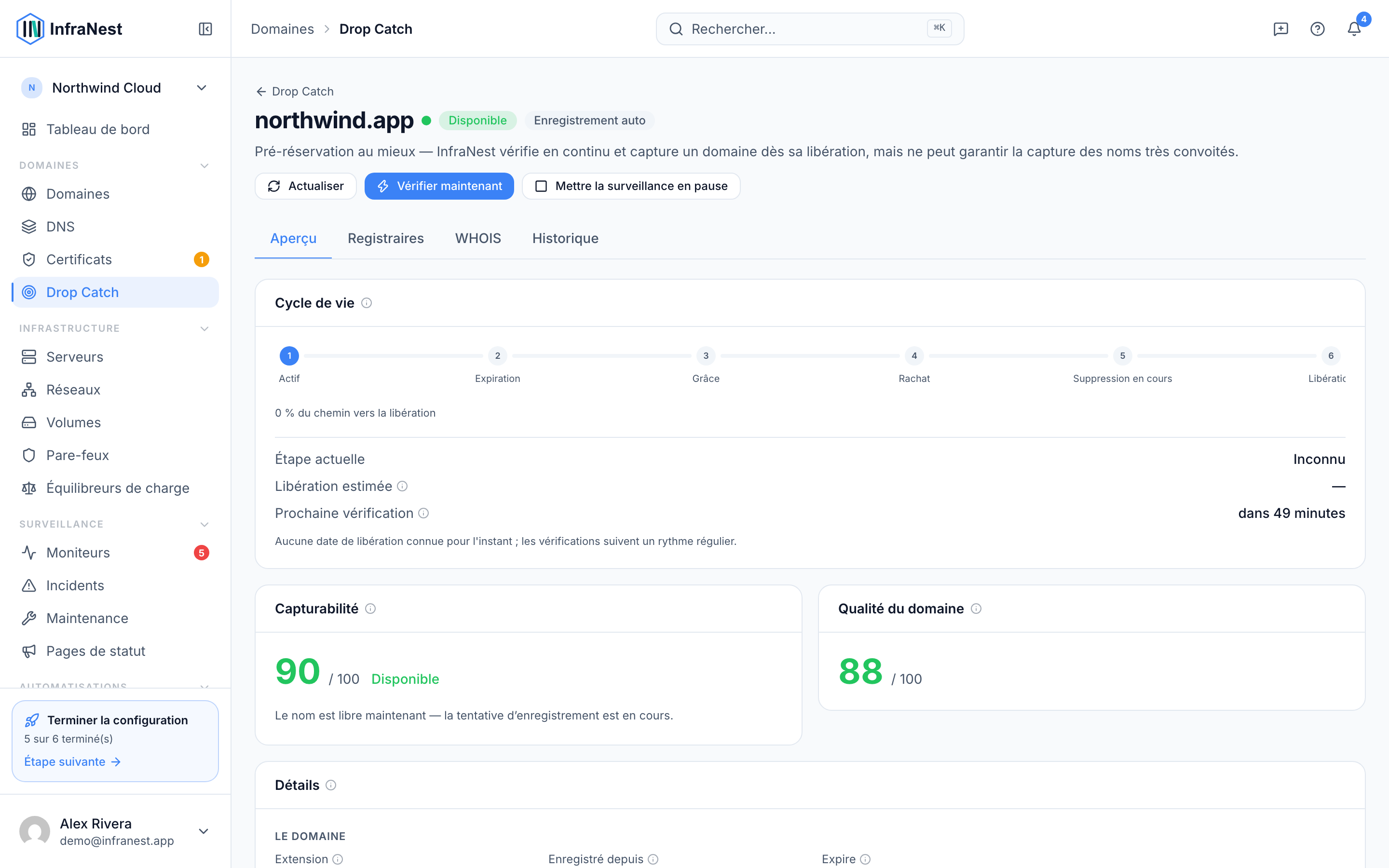Open the feedback message icon
Screen dimensions: 1389x868
point(1280,29)
